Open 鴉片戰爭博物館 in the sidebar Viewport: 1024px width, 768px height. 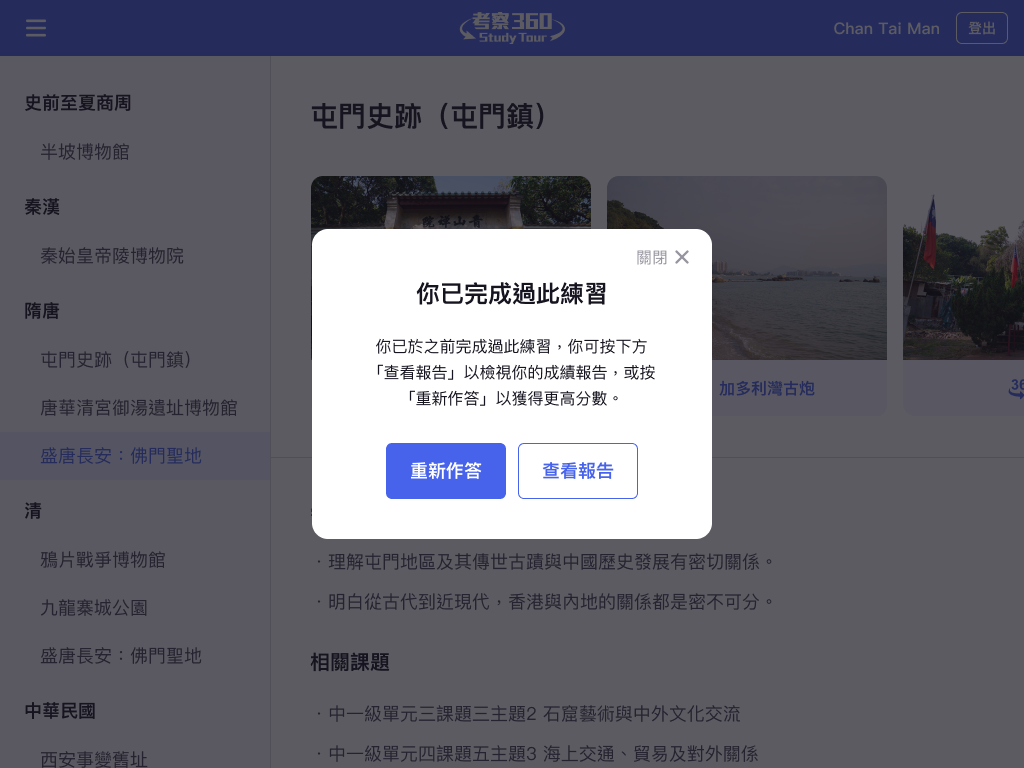pos(103,560)
